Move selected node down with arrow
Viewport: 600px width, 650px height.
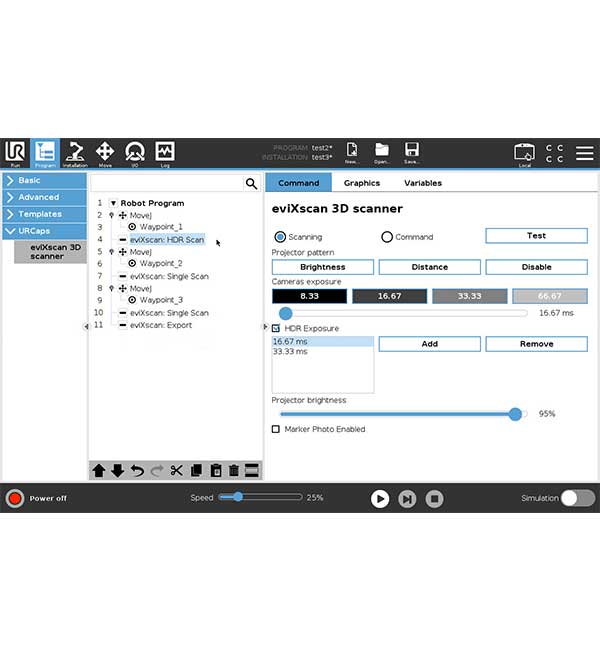point(118,471)
